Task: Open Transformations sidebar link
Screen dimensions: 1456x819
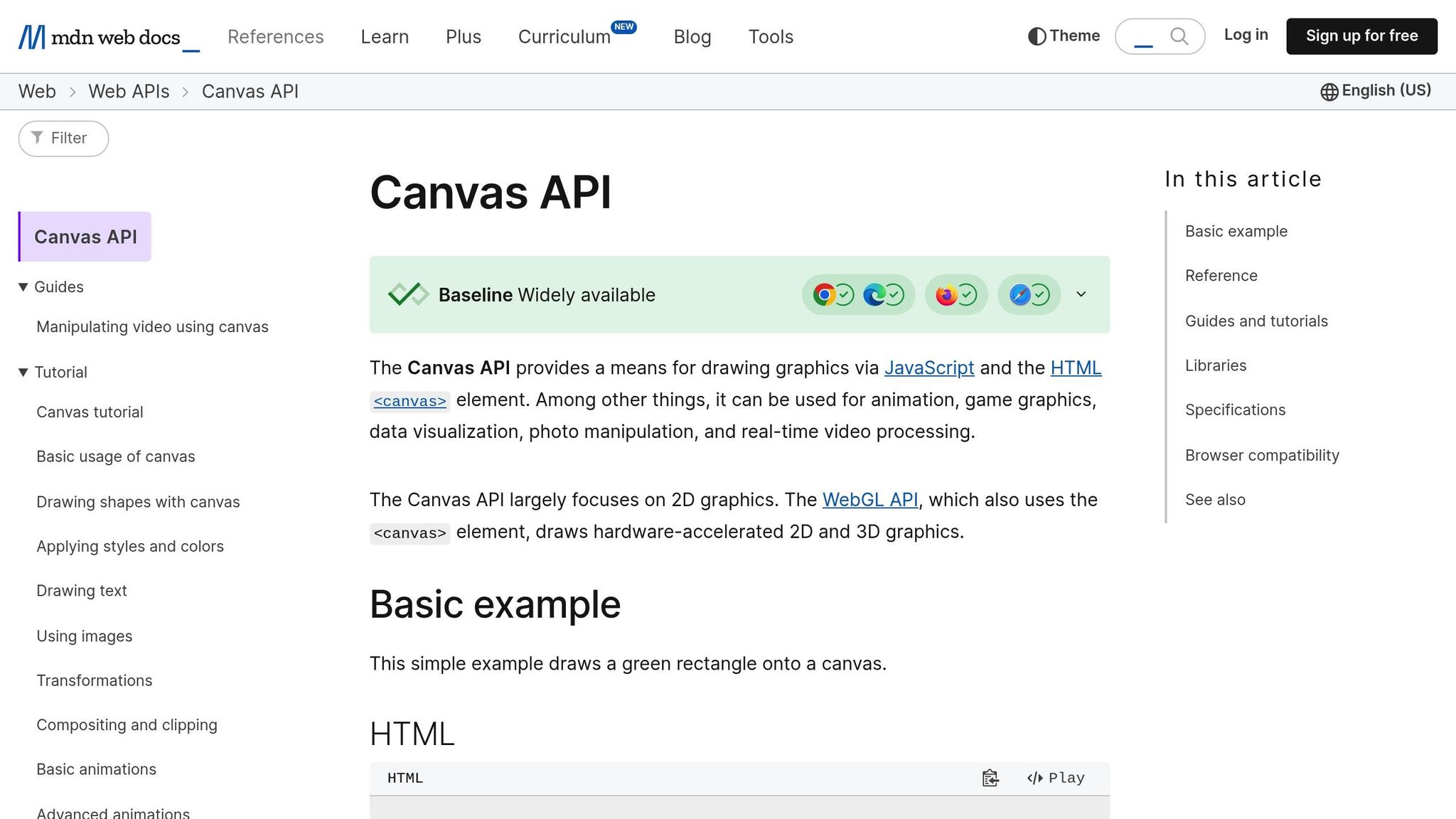Action: pyautogui.click(x=95, y=680)
